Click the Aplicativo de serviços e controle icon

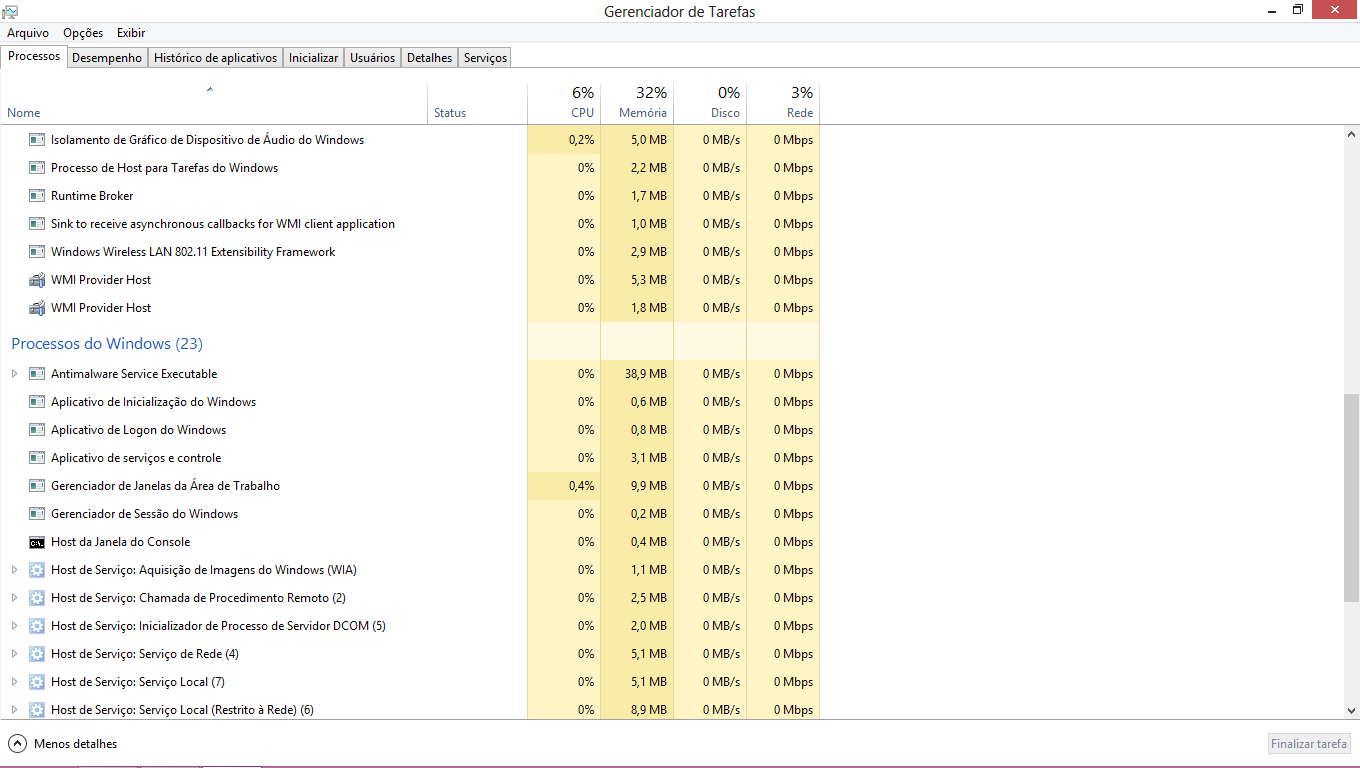tap(37, 458)
